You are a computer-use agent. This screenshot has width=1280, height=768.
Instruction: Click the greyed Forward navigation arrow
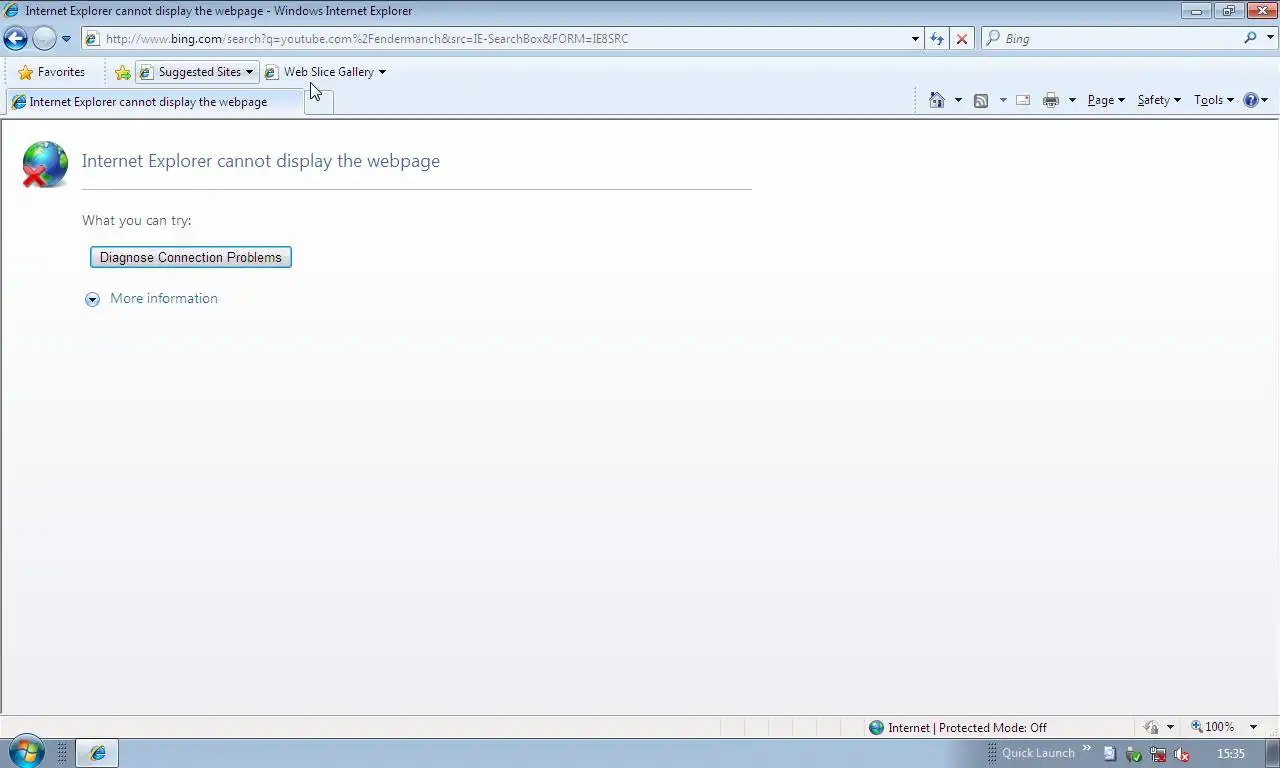click(x=44, y=39)
